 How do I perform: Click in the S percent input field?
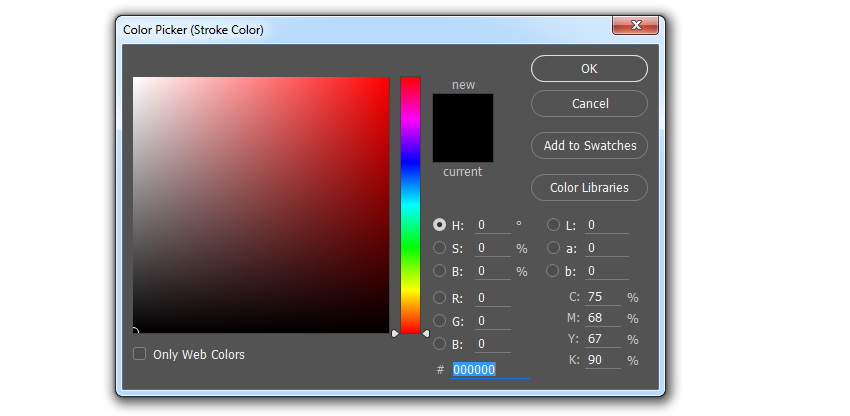pos(493,248)
